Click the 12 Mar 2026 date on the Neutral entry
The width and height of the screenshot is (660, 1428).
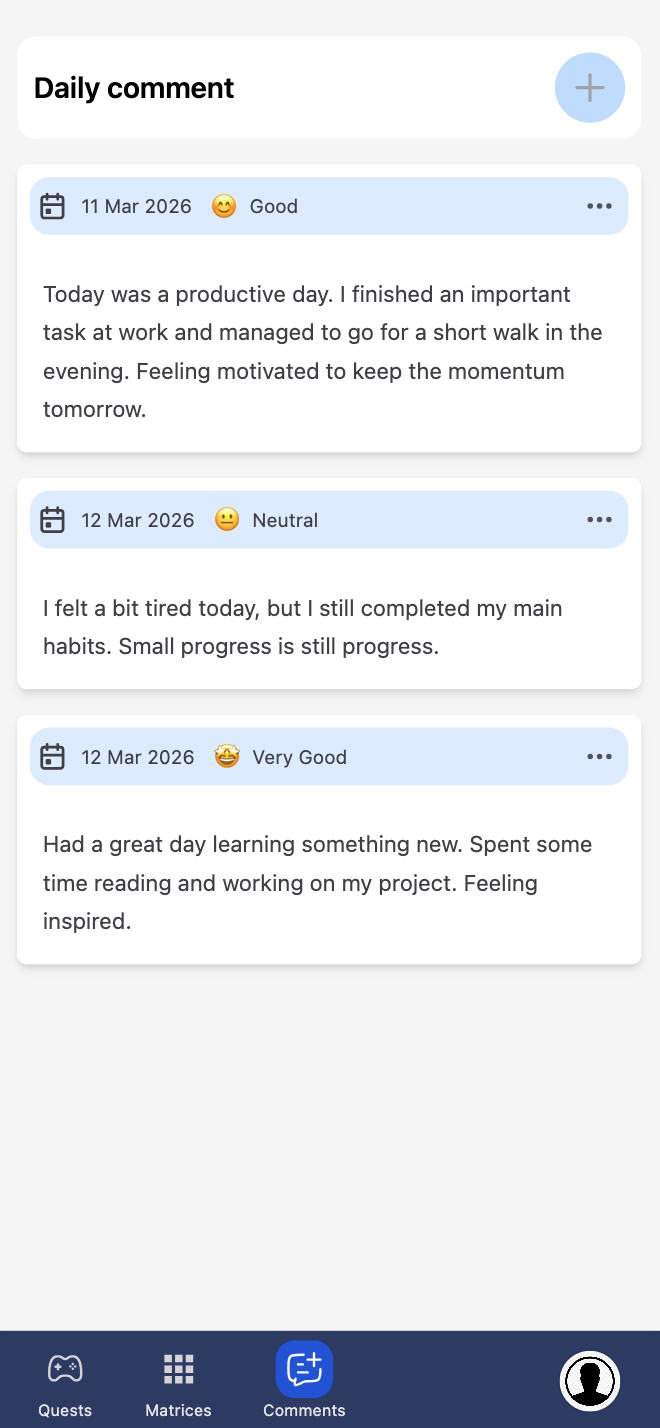(138, 520)
